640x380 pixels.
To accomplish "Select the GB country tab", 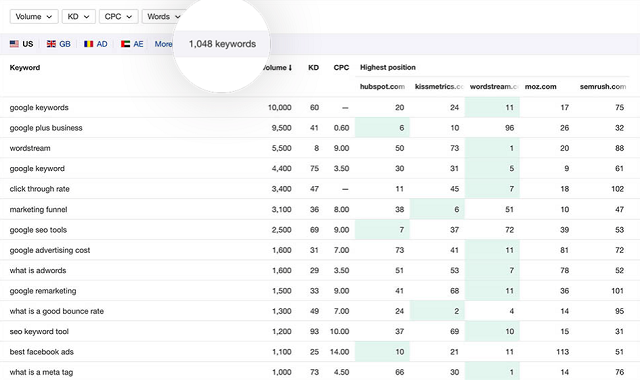I will point(58,44).
